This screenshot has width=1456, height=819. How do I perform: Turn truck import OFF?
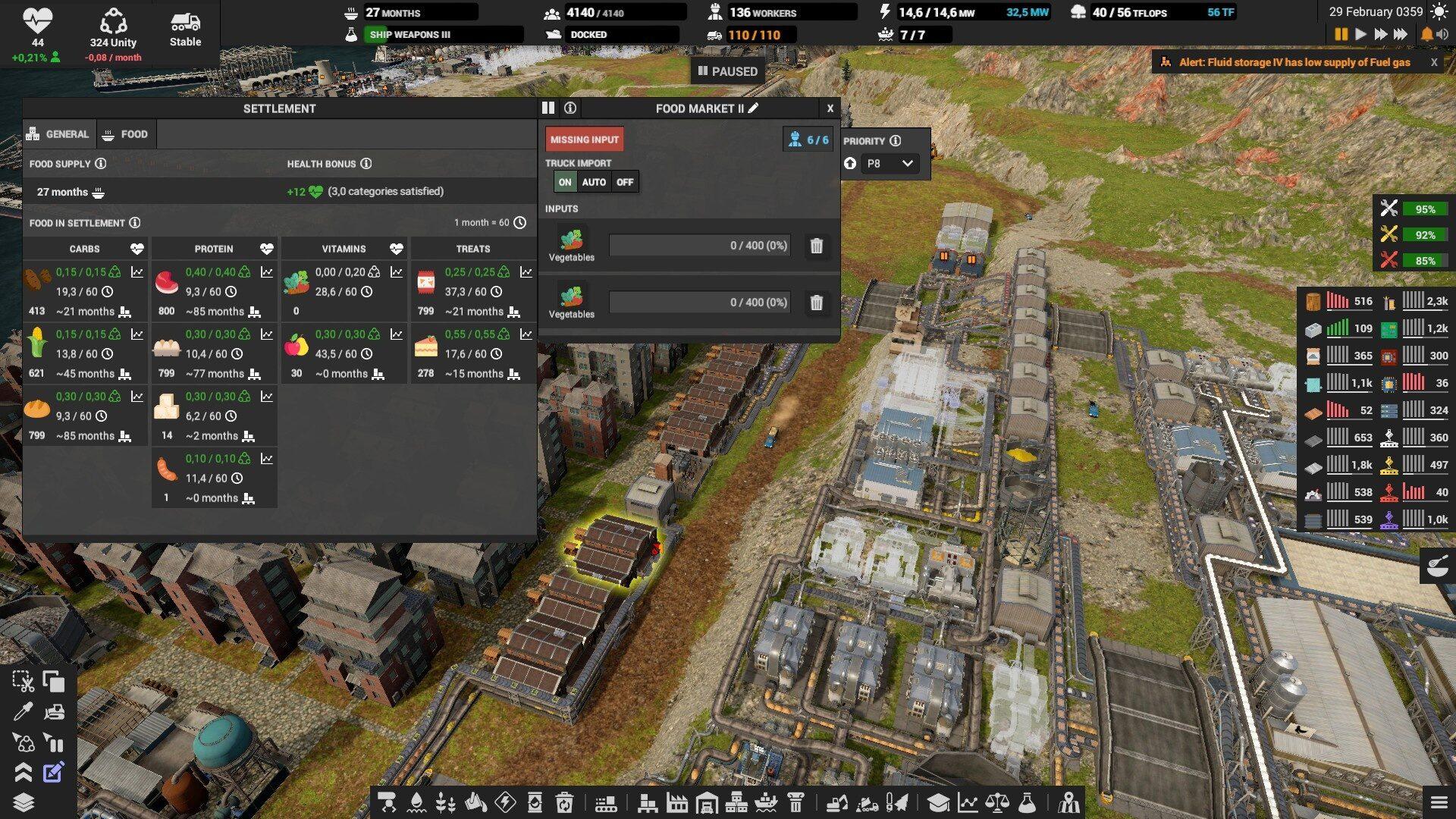624,182
